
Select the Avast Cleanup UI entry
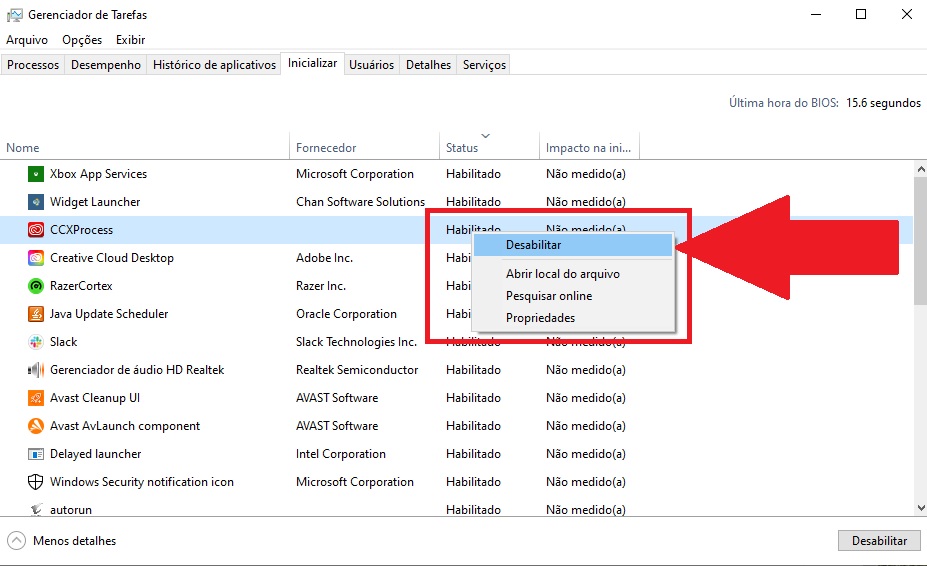tap(95, 397)
